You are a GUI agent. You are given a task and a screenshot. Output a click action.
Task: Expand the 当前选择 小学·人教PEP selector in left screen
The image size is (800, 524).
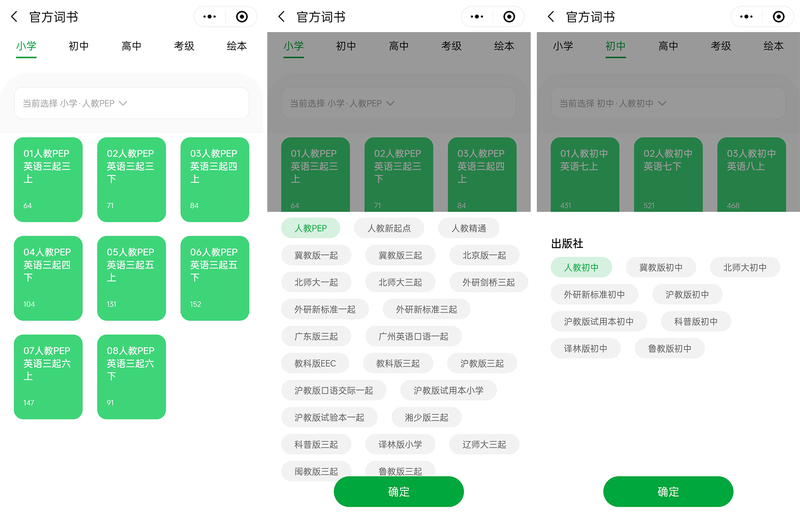pos(132,103)
